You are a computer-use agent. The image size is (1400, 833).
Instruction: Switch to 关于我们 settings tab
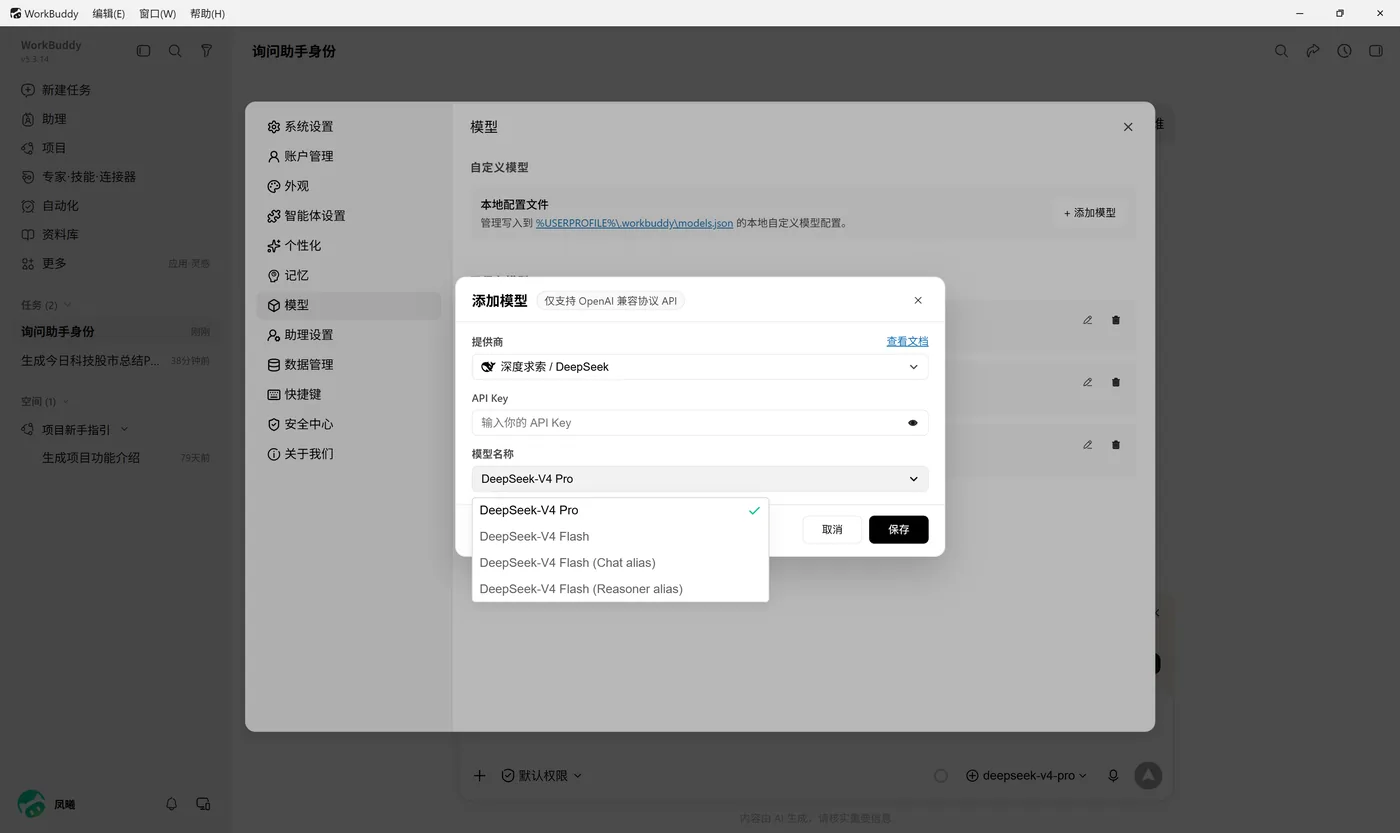(x=349, y=454)
